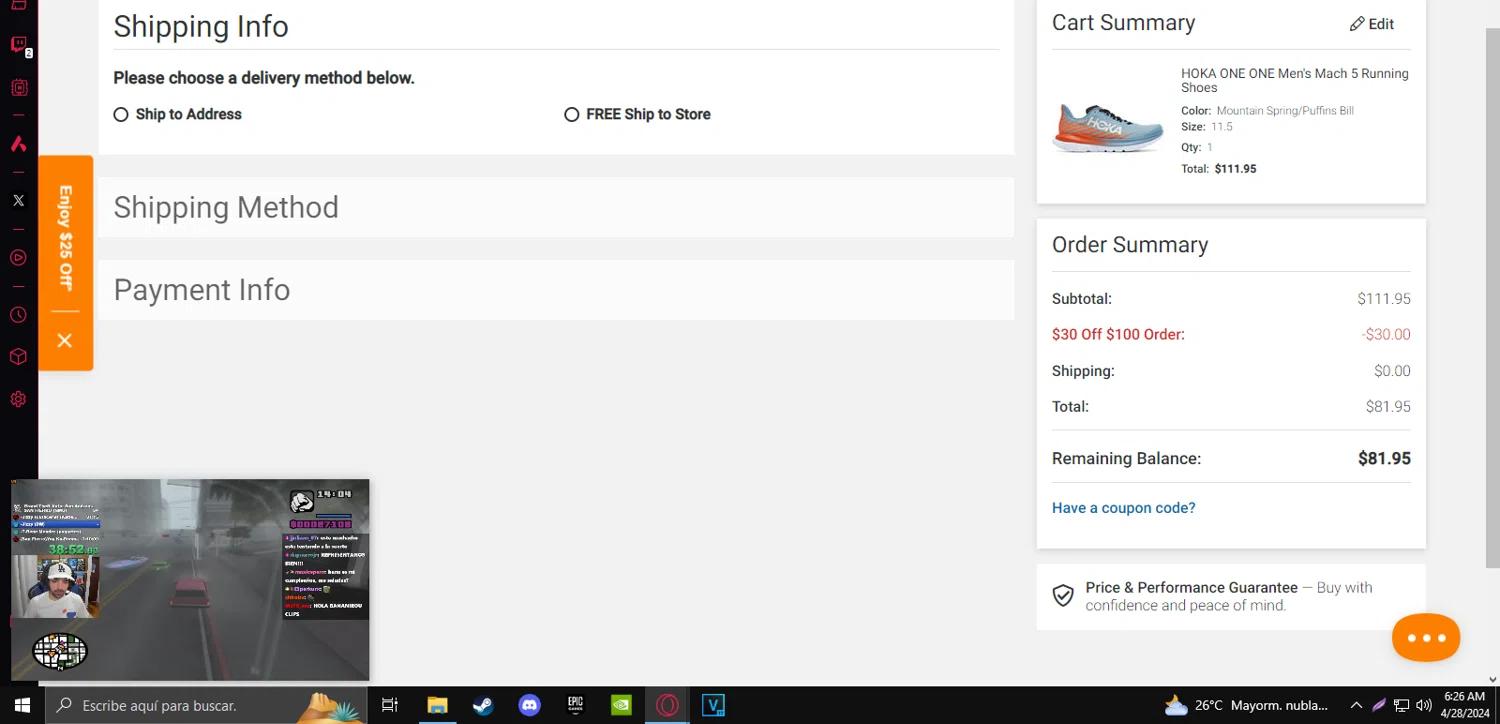Expand the Payment Info section
The width and height of the screenshot is (1500, 724).
pos(202,290)
